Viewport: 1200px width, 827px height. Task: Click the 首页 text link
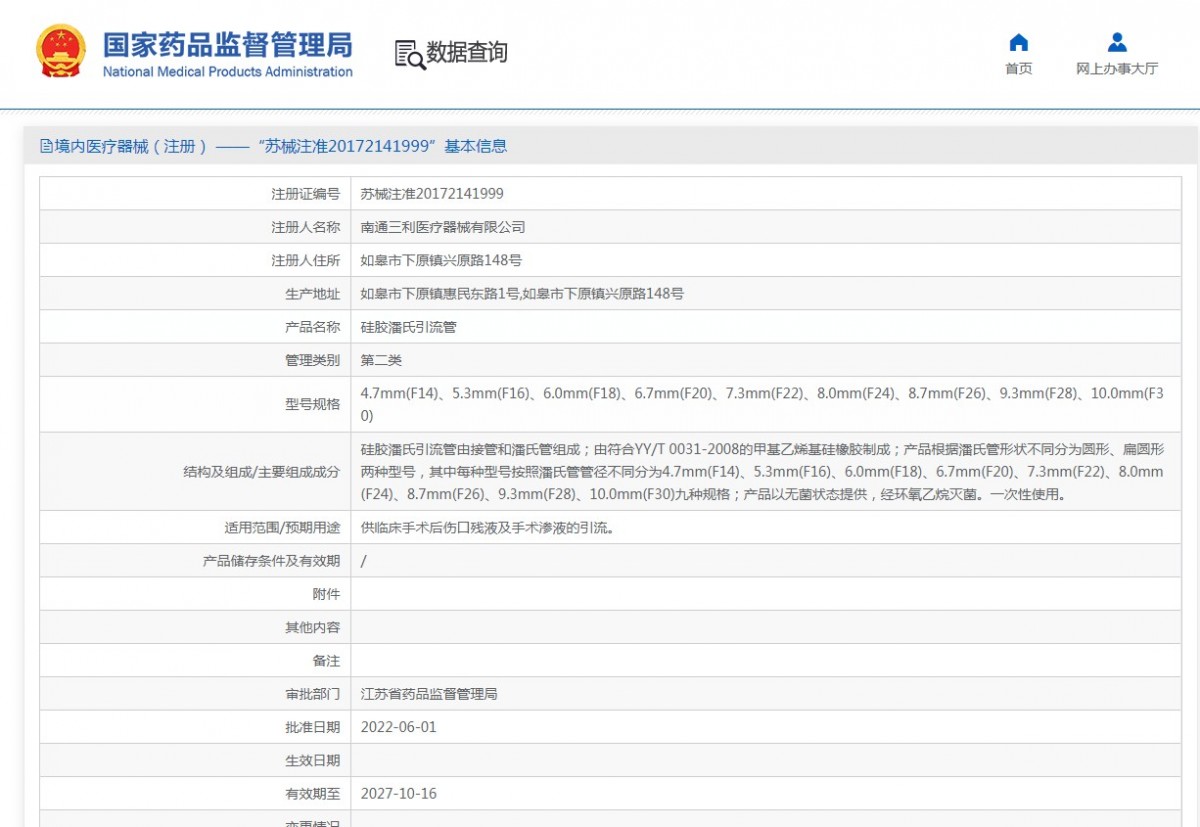pyautogui.click(x=1018, y=69)
